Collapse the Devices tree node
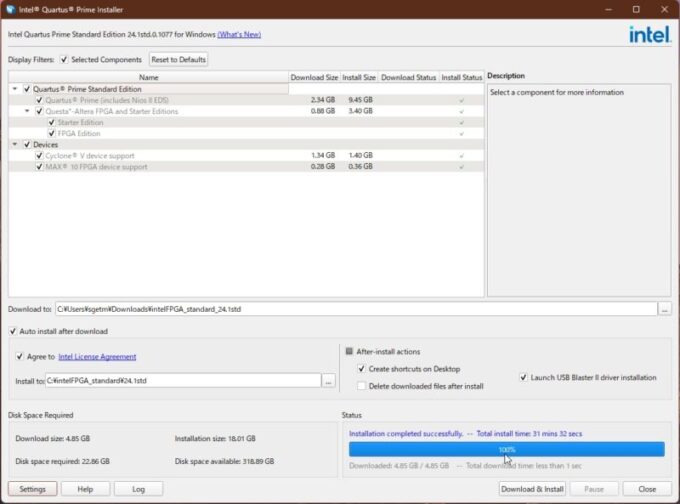Screen dimensions: 680x504 (15, 144)
